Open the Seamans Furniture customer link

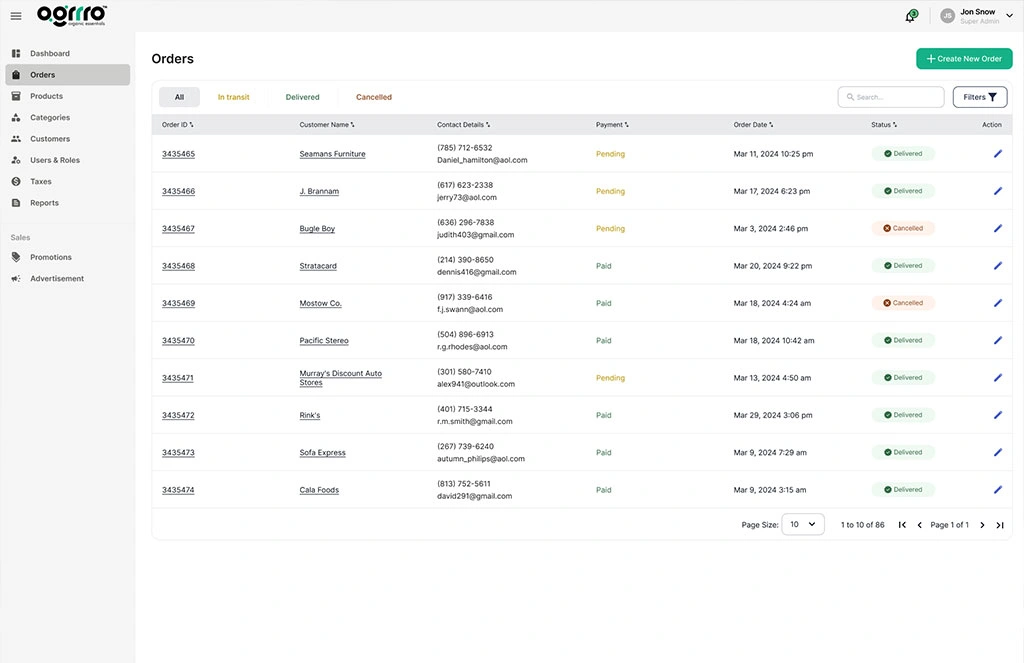point(332,154)
